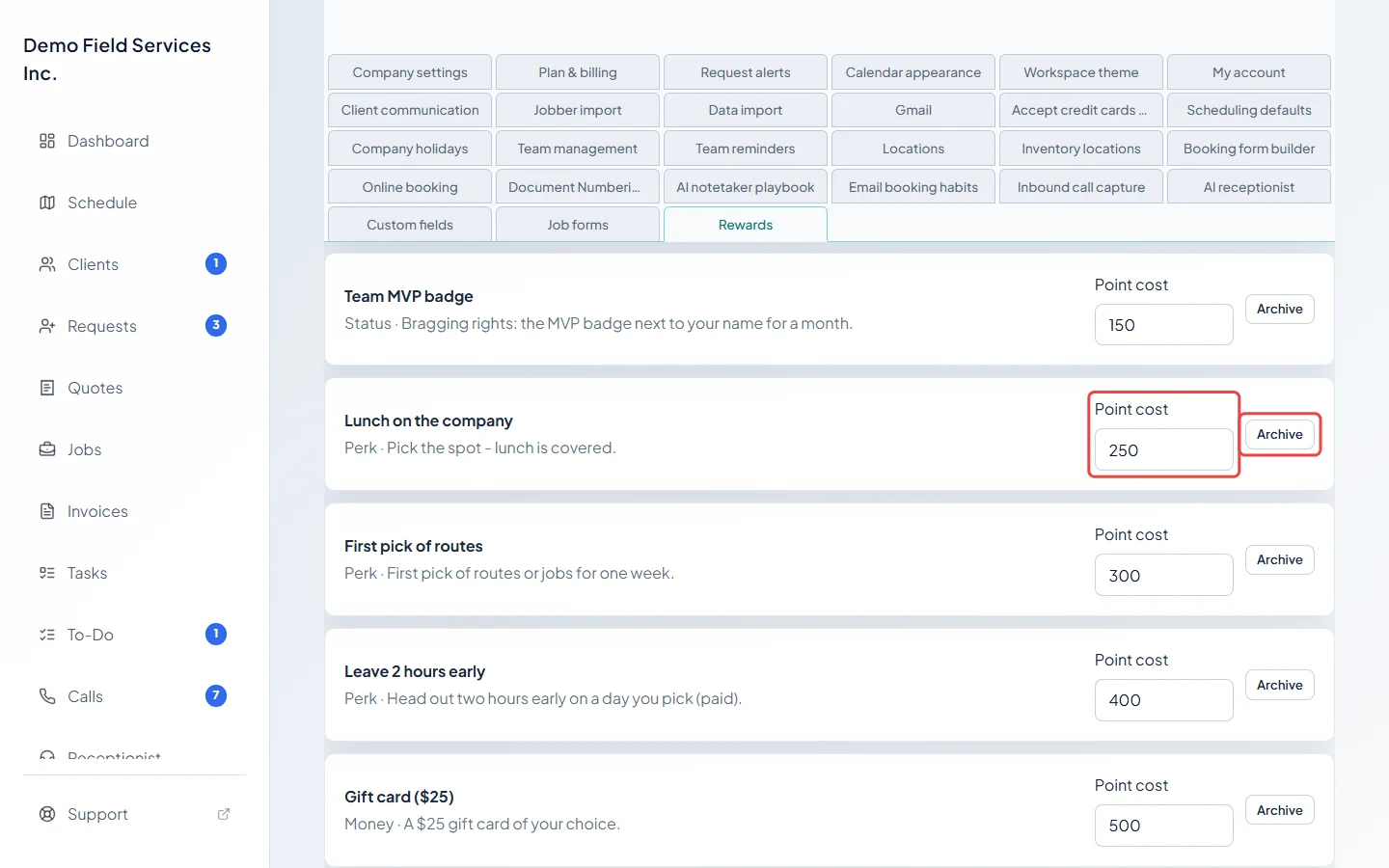Open the Data import tab
This screenshot has height=868, width=1389.
[746, 110]
